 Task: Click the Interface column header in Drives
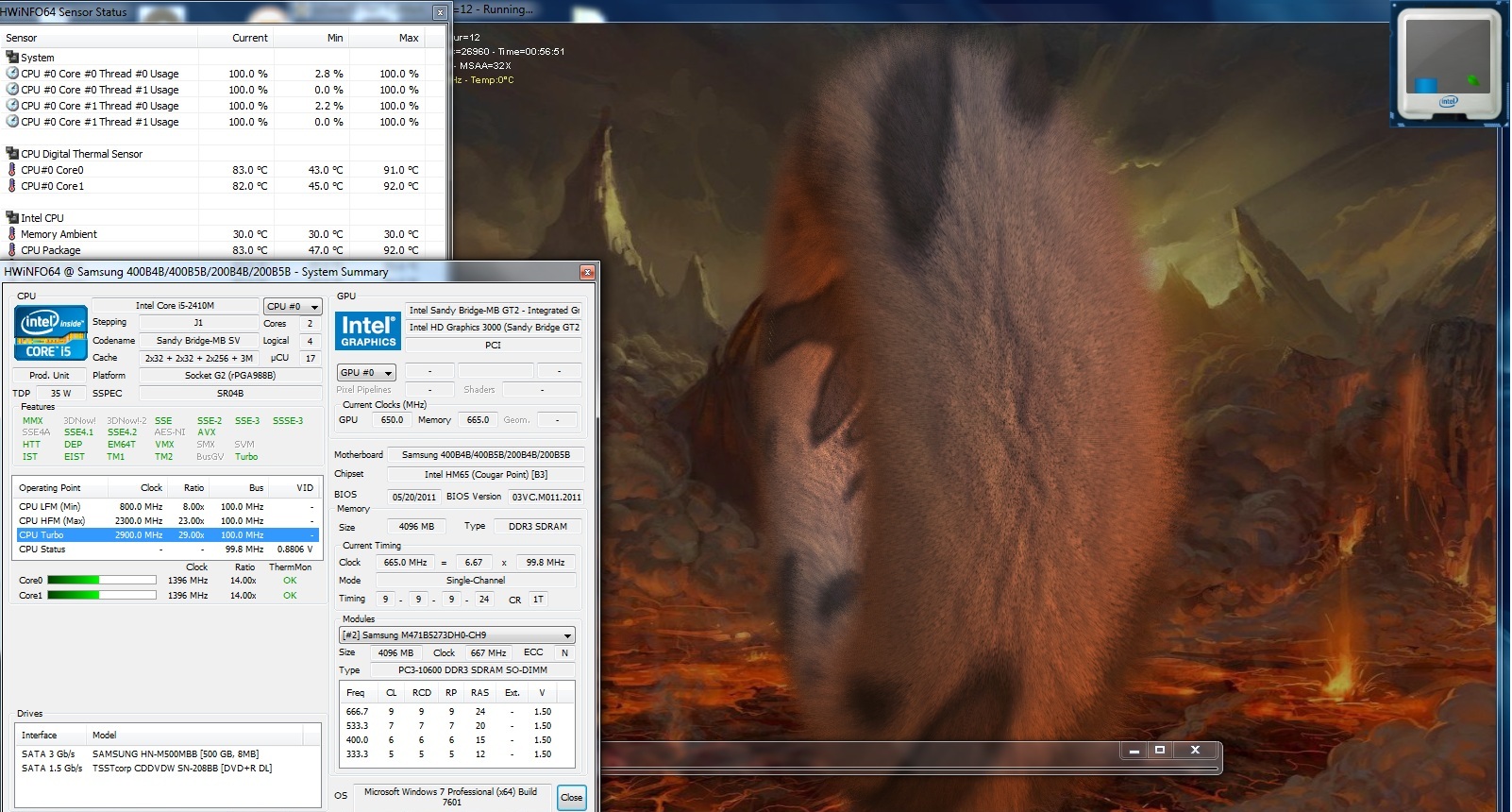coord(50,735)
